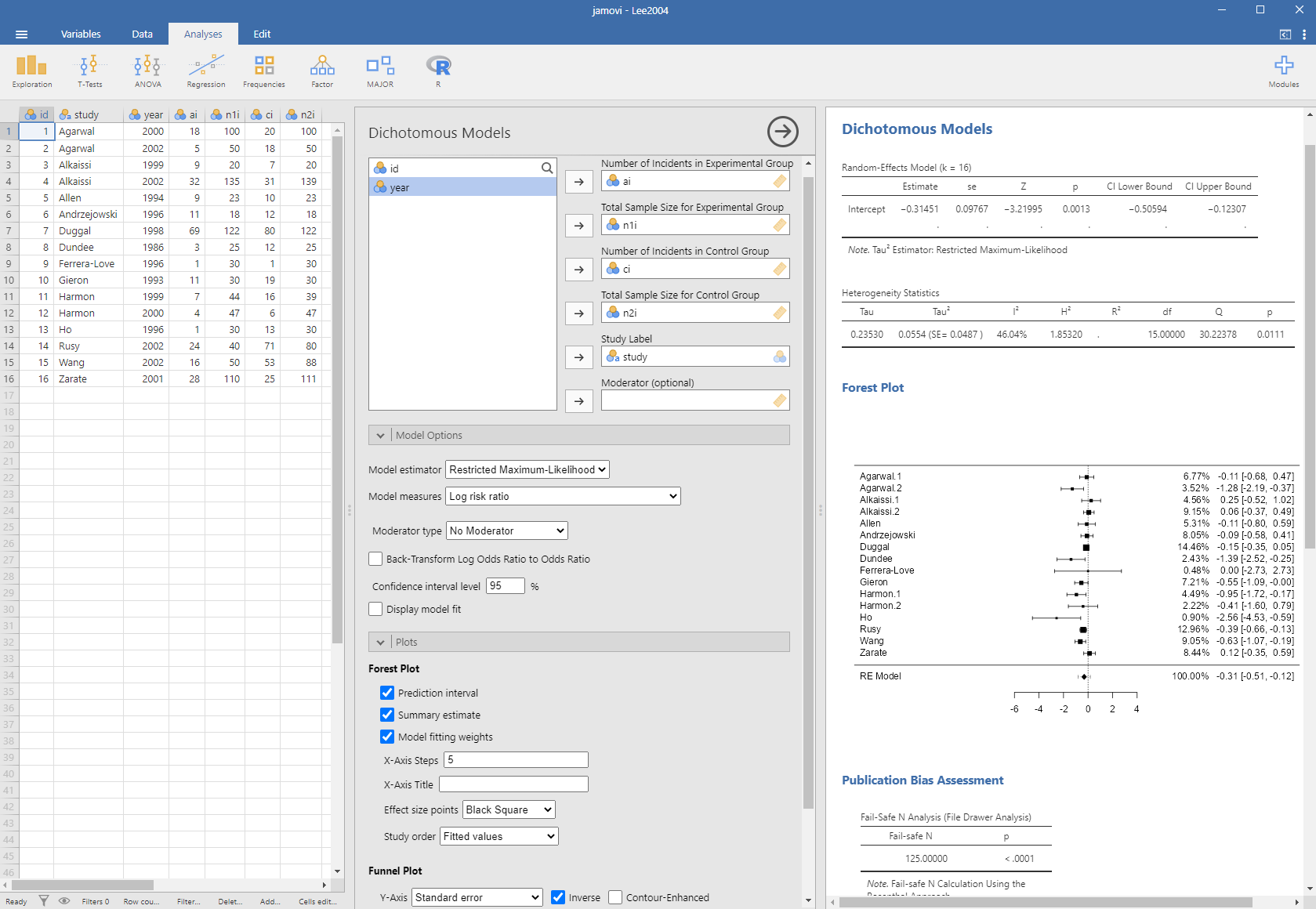Open Model estimator dropdown
This screenshot has height=909, width=1316.
[x=527, y=469]
